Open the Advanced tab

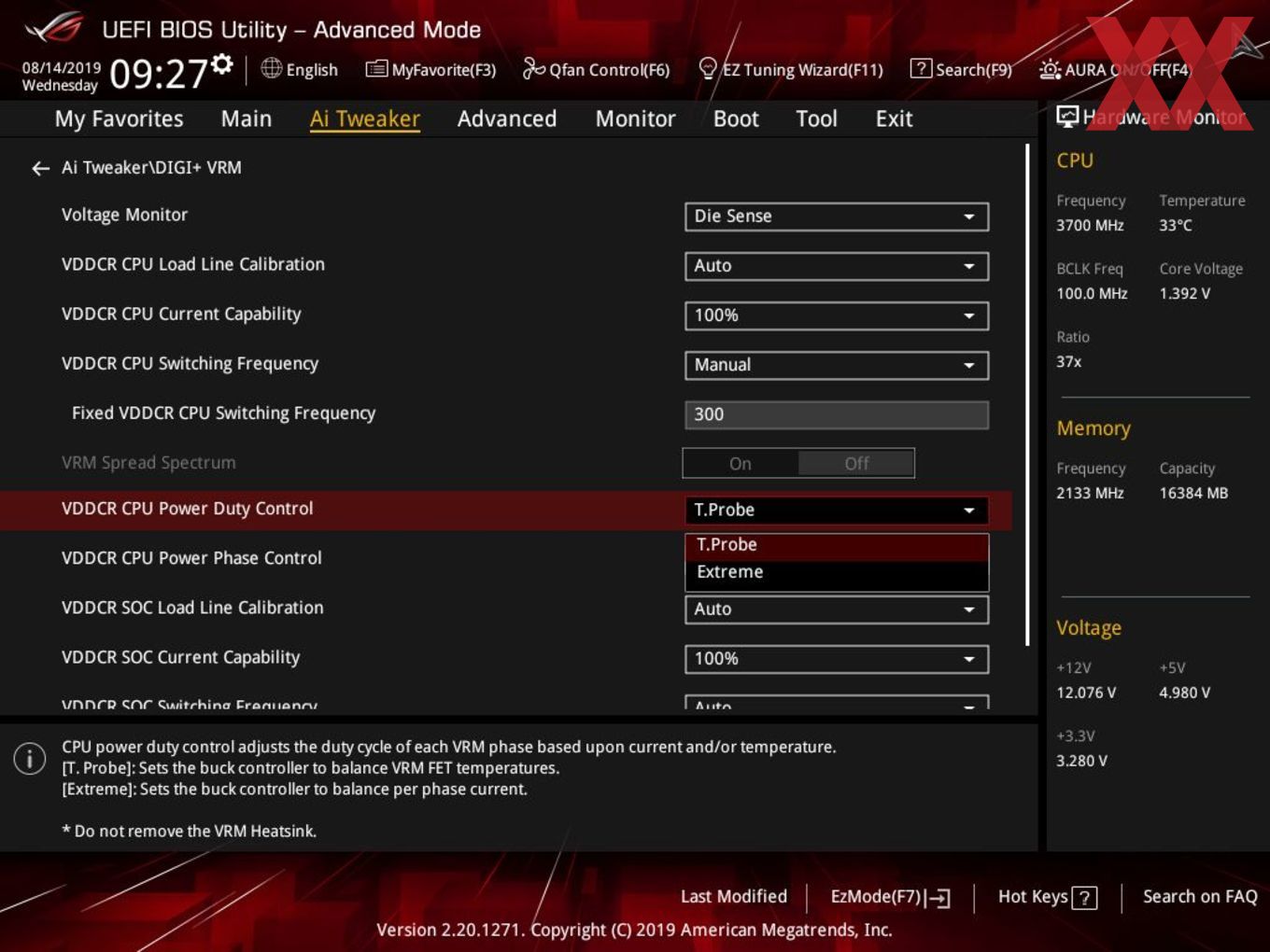coord(507,119)
